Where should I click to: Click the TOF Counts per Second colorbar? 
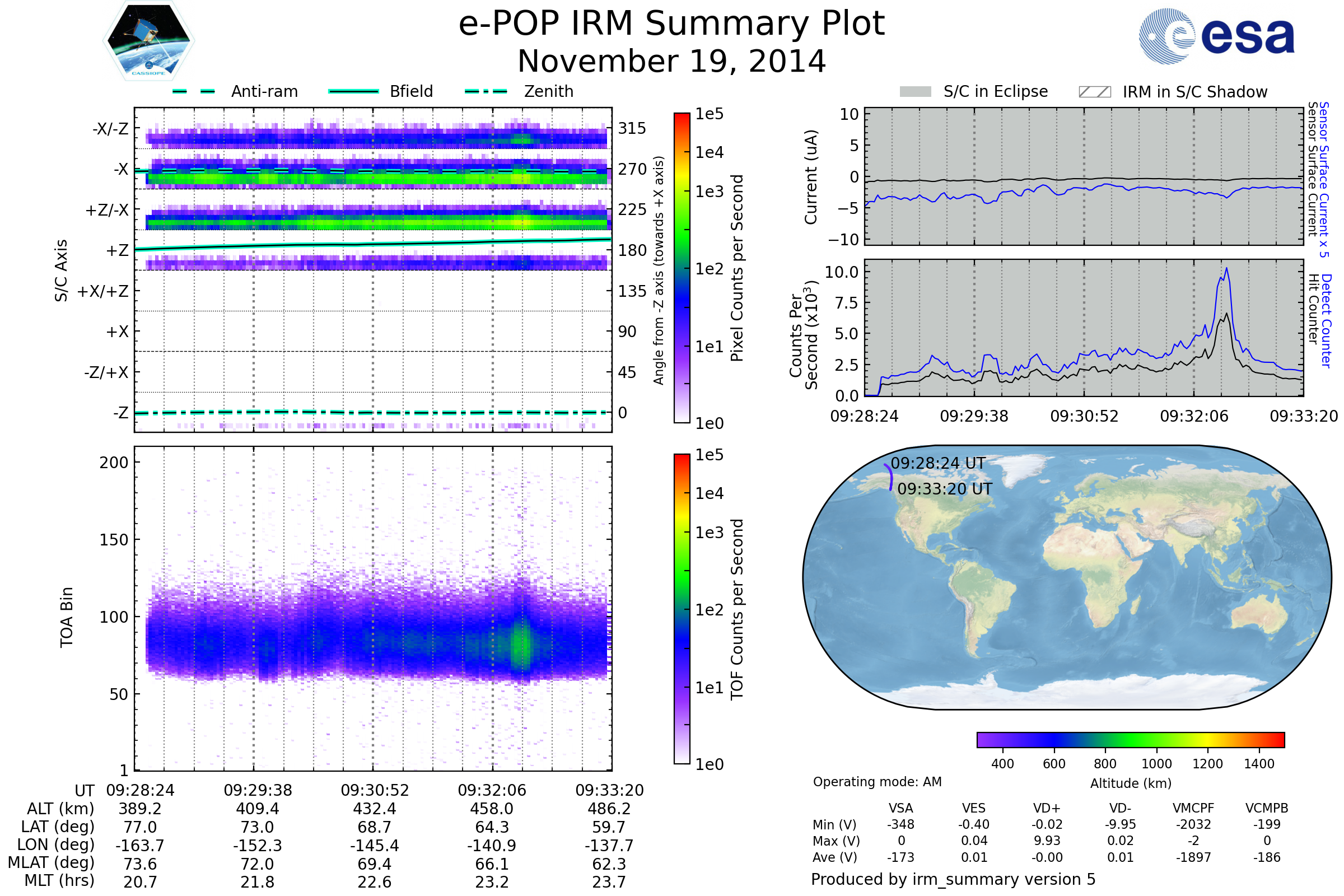tap(682, 609)
